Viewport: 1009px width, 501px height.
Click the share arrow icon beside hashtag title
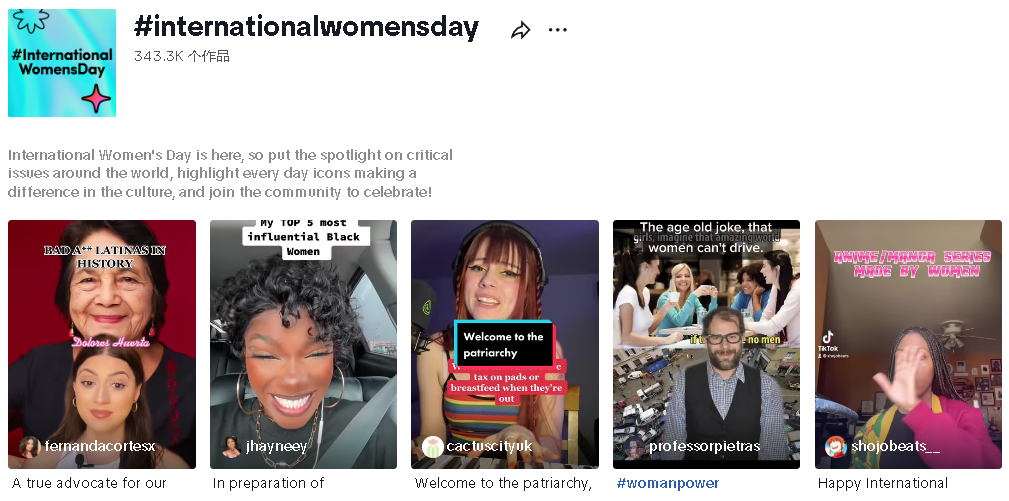pos(520,30)
